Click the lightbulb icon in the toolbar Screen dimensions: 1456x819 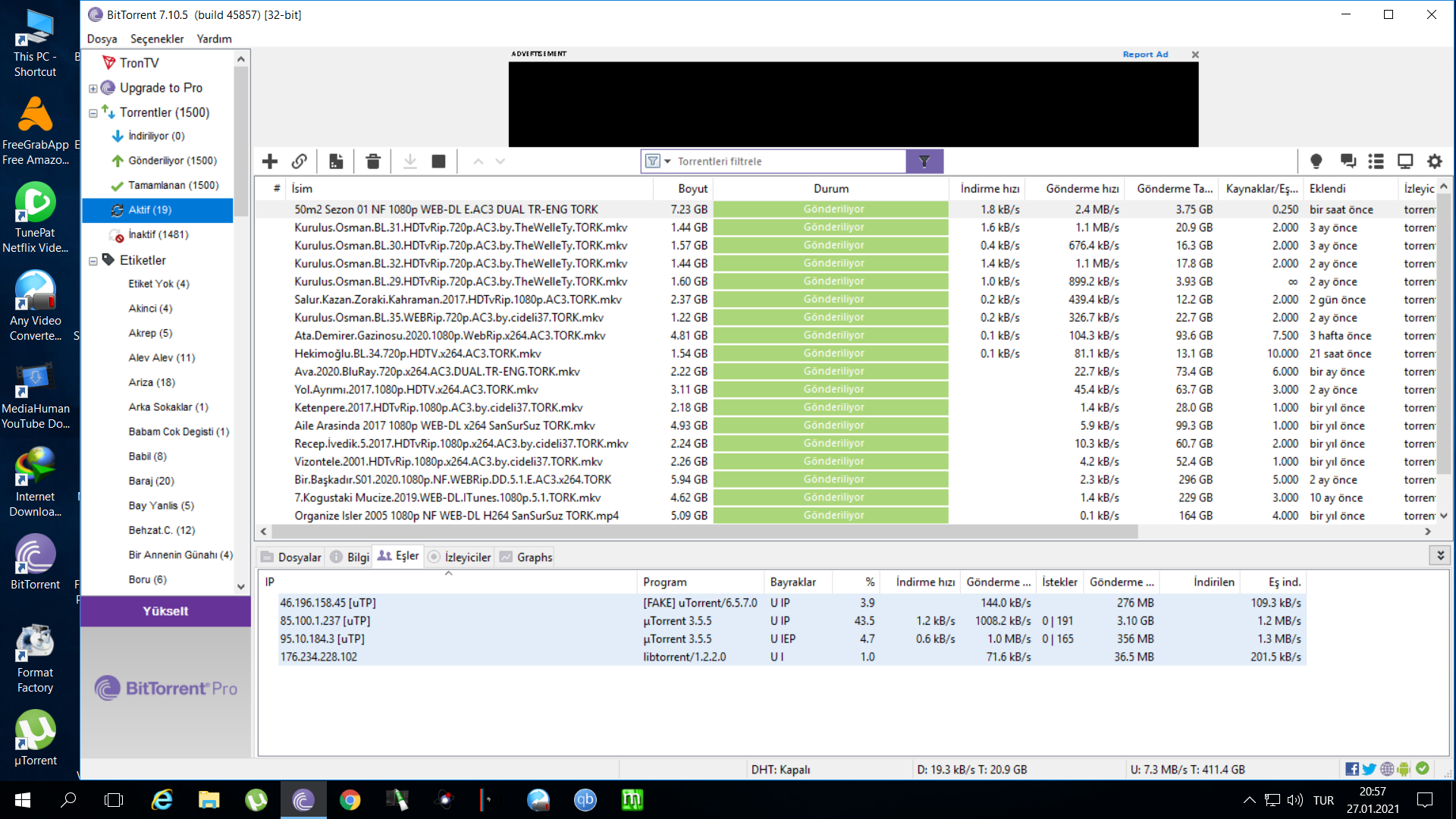(x=1316, y=162)
